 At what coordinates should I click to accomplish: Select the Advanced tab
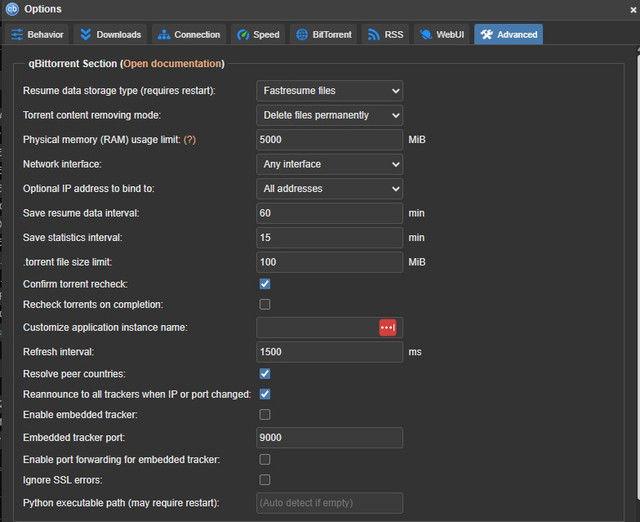pos(509,35)
